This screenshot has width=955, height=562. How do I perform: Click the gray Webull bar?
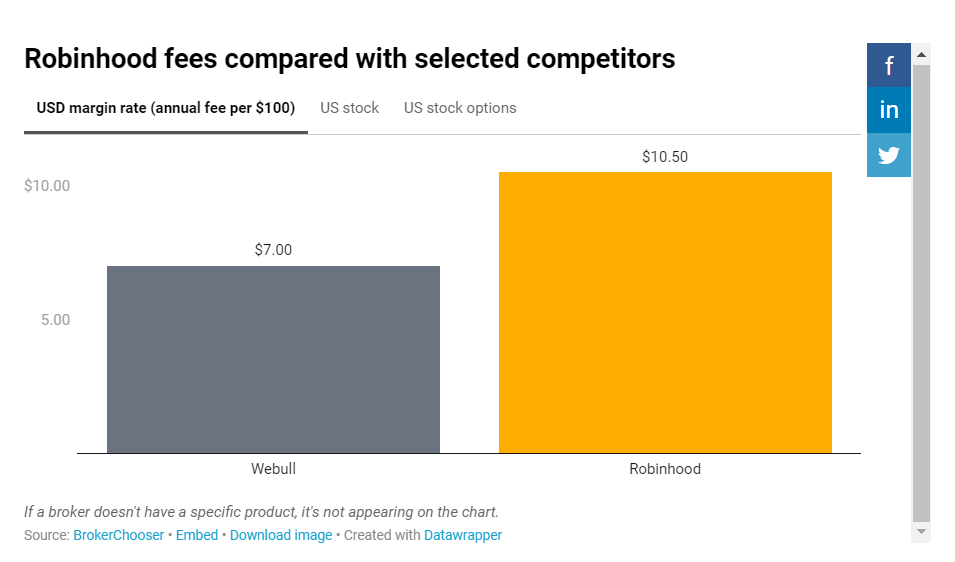click(x=273, y=360)
